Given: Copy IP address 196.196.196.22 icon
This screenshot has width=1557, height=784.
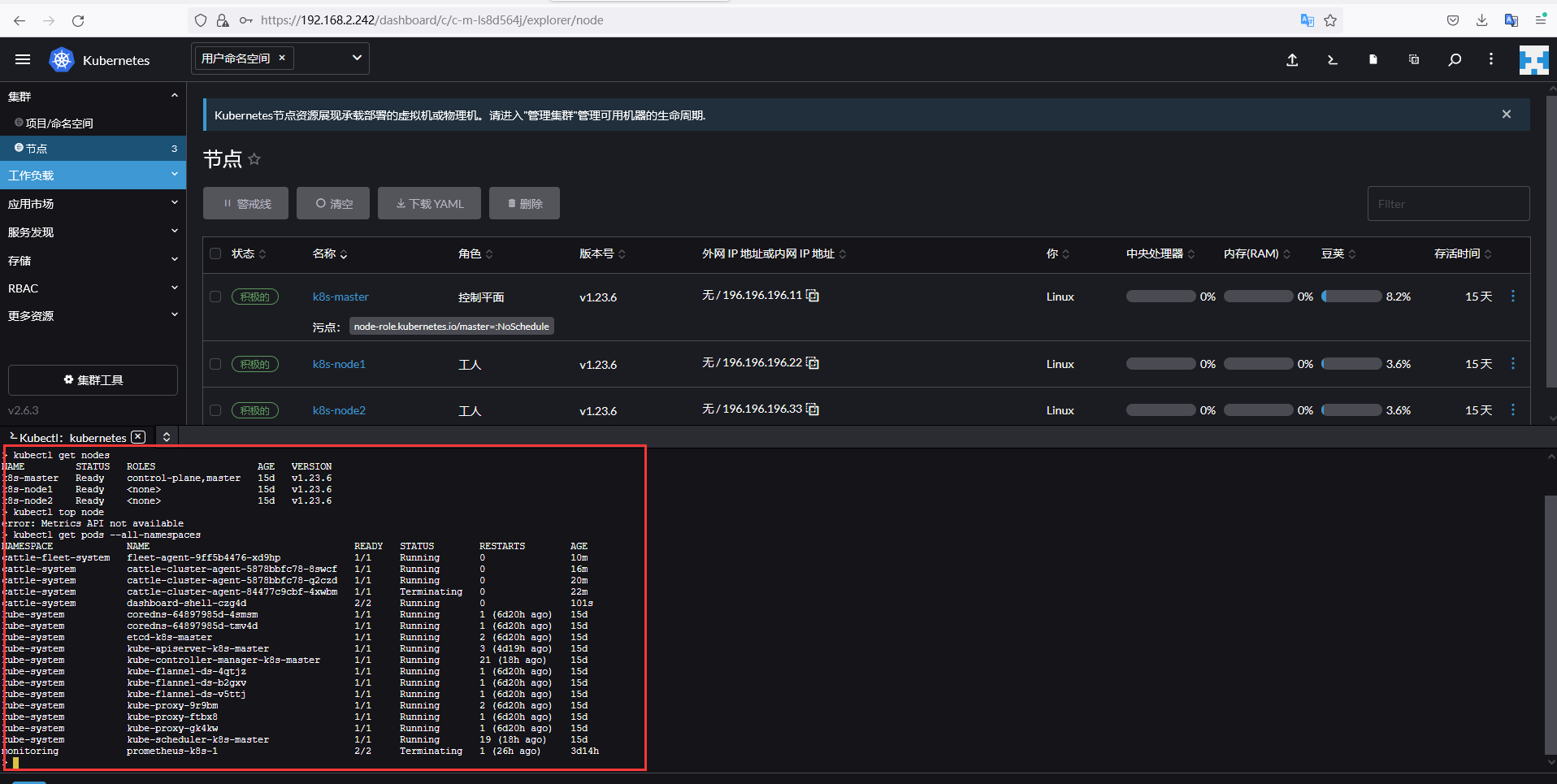Looking at the screenshot, I should [813, 363].
